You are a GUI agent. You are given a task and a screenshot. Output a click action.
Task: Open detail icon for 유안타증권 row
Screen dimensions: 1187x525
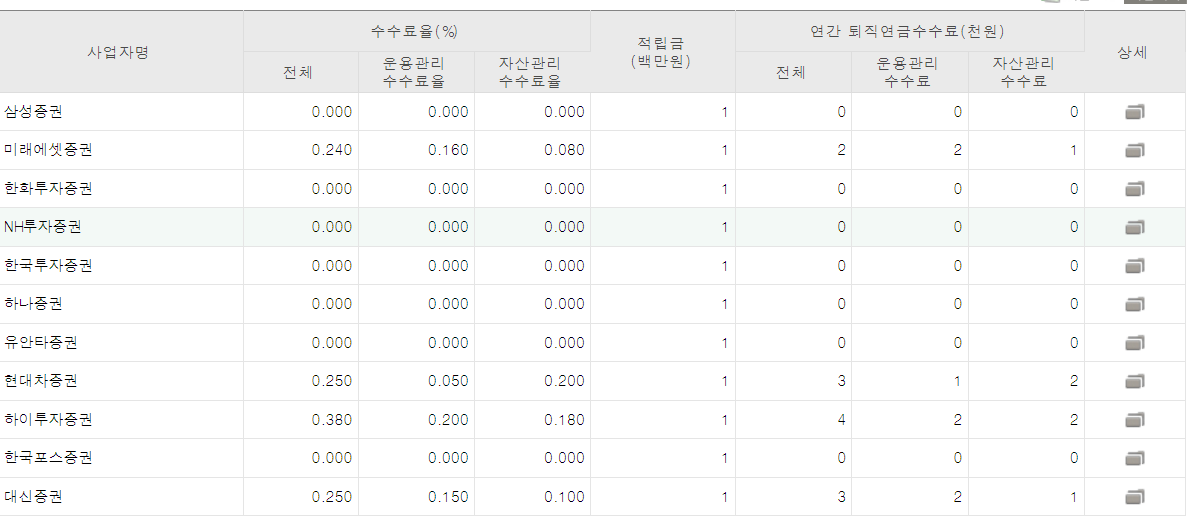pos(1134,343)
